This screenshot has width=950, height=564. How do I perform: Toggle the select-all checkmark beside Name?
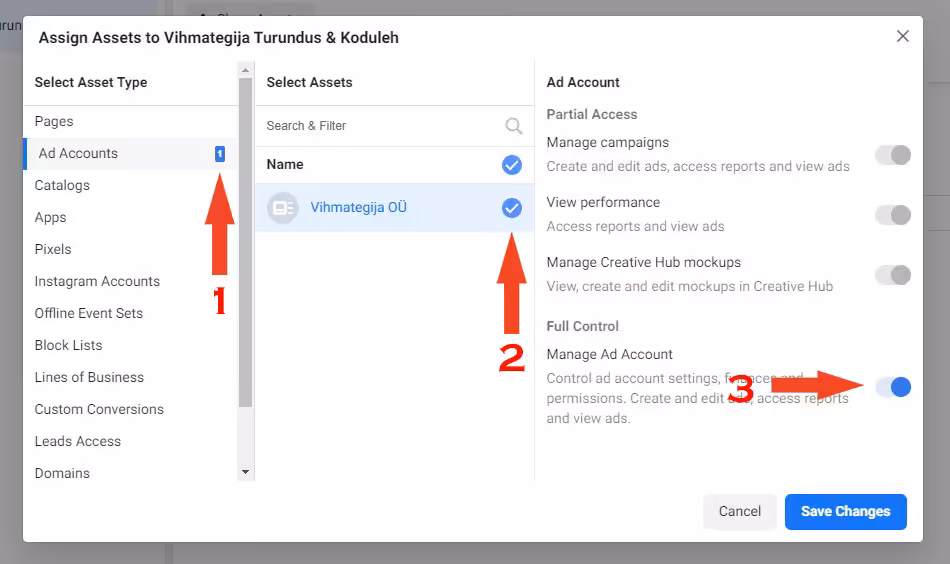(511, 165)
